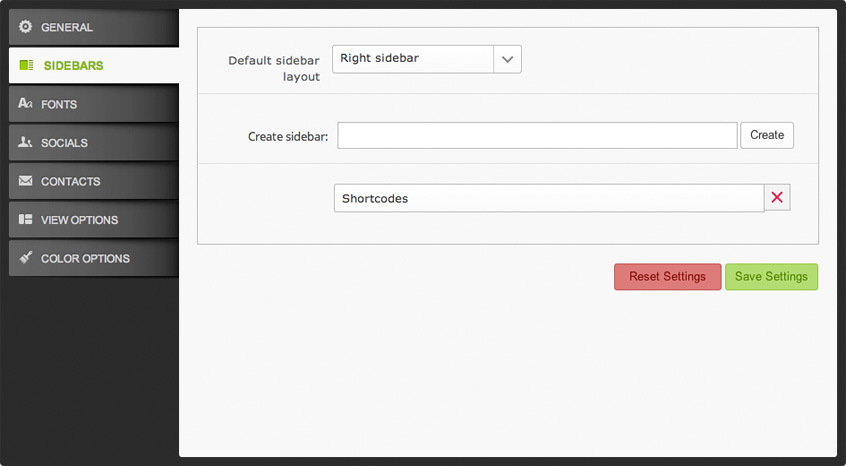Open the Default sidebar layout dropdown arrow
Viewport: 846px width, 466px height.
(507, 59)
